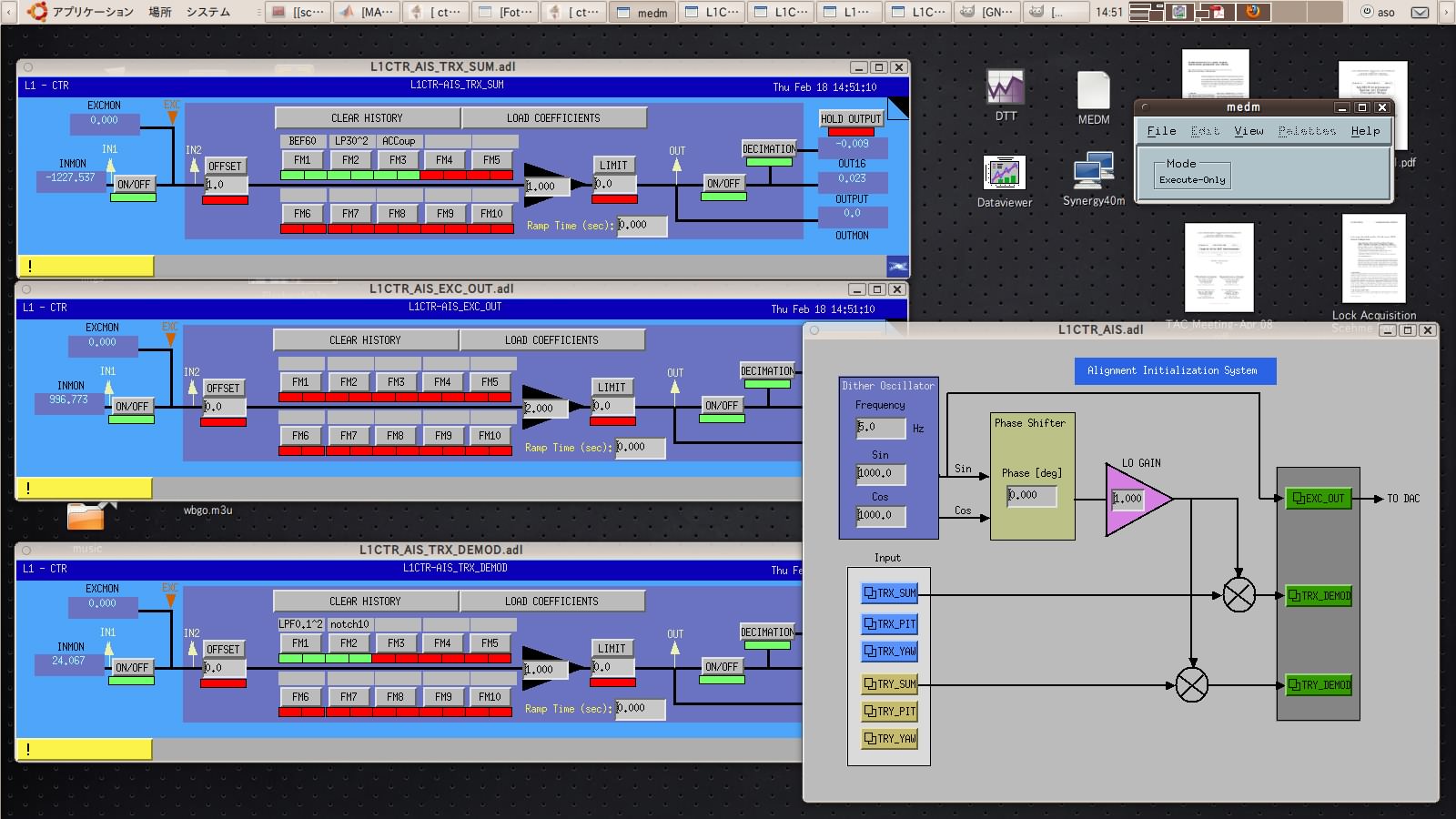
Task: Open the TRX_YAW related display
Action: pyautogui.click(x=890, y=652)
